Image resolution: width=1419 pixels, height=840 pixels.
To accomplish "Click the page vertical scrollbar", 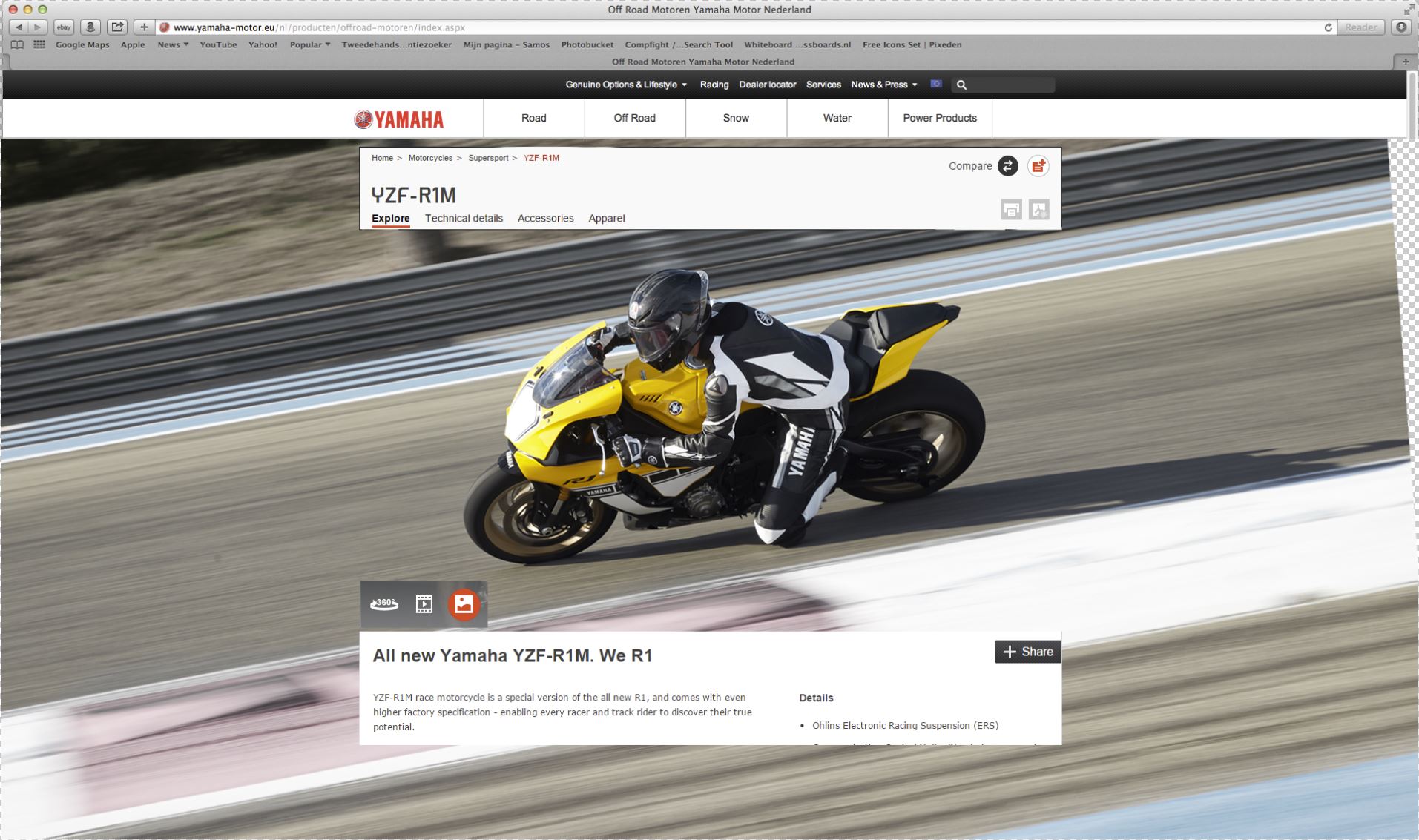I will 1412,104.
